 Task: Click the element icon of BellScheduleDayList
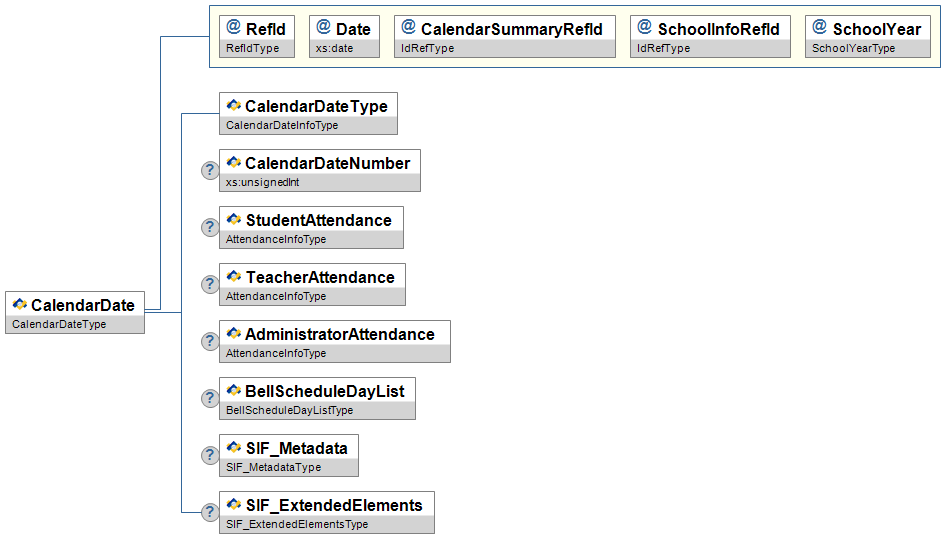(x=234, y=390)
